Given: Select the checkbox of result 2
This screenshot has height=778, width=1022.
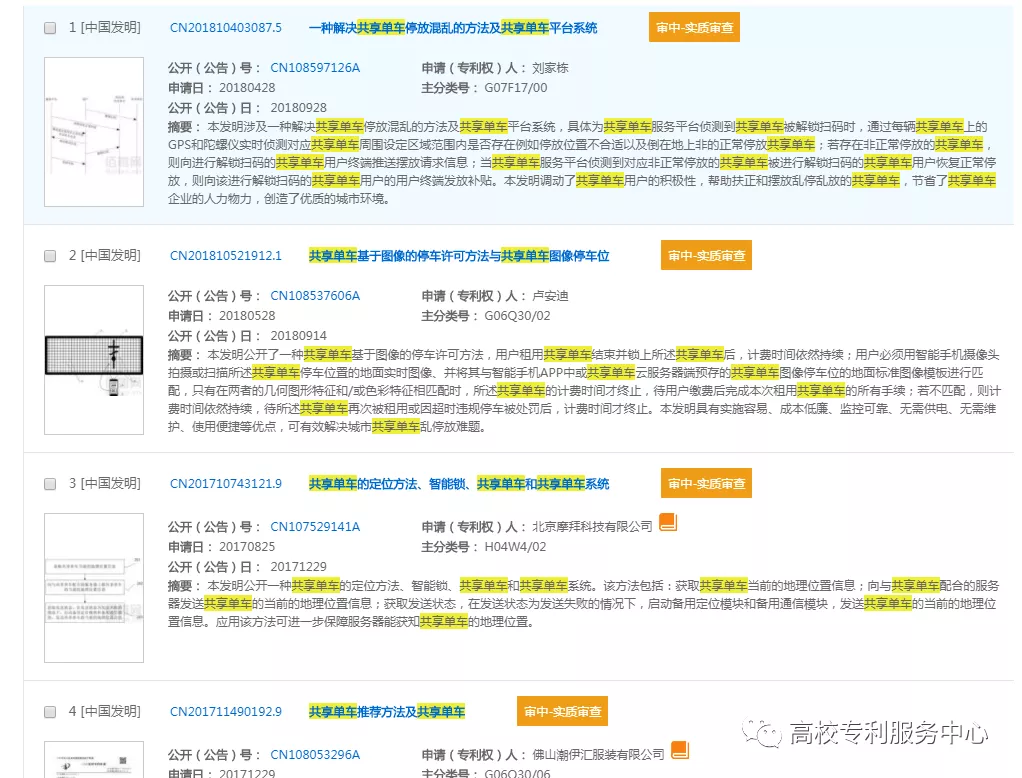Looking at the screenshot, I should pyautogui.click(x=49, y=256).
